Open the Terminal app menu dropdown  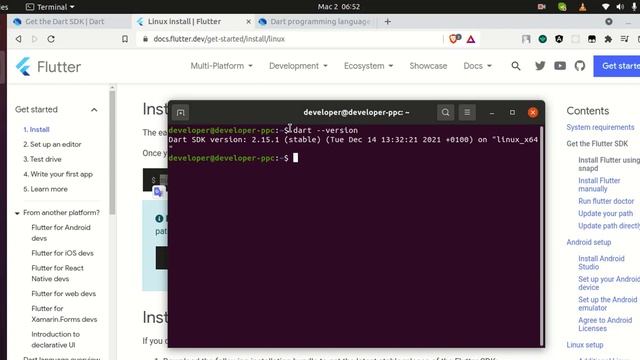50,7
